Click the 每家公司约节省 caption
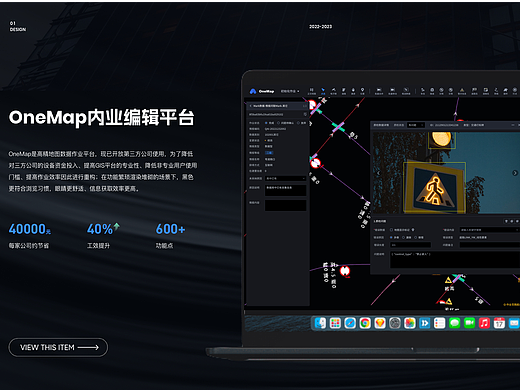The height and width of the screenshot is (390, 520). [29, 246]
